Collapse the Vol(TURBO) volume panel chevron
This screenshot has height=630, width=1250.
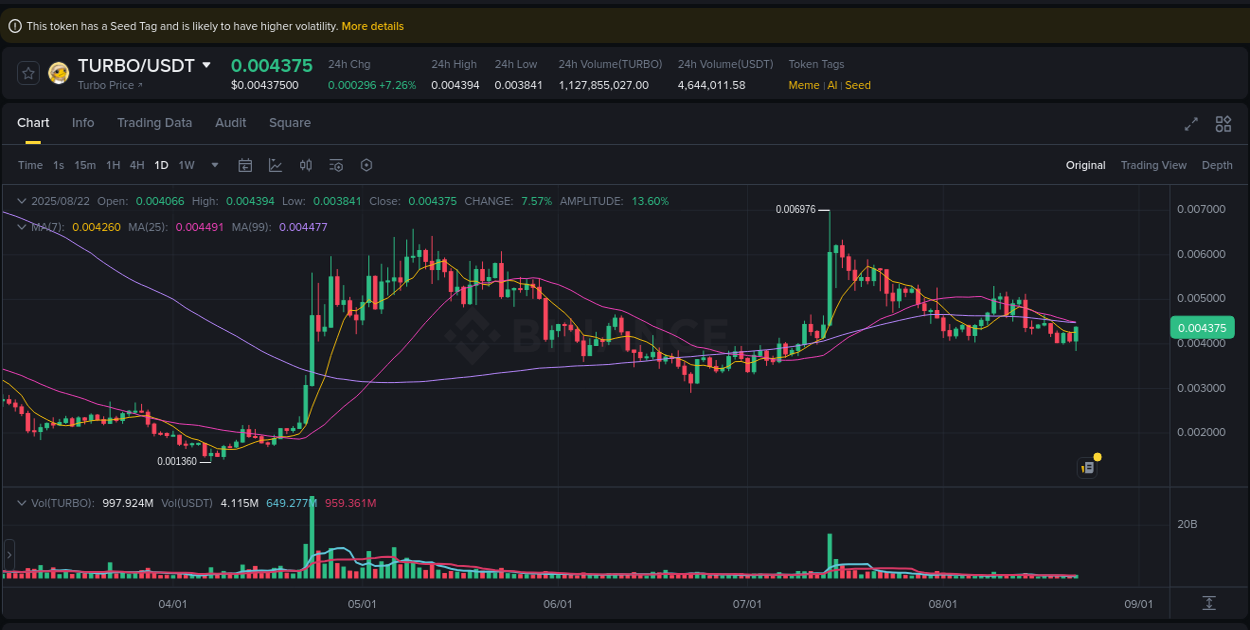(x=20, y=503)
